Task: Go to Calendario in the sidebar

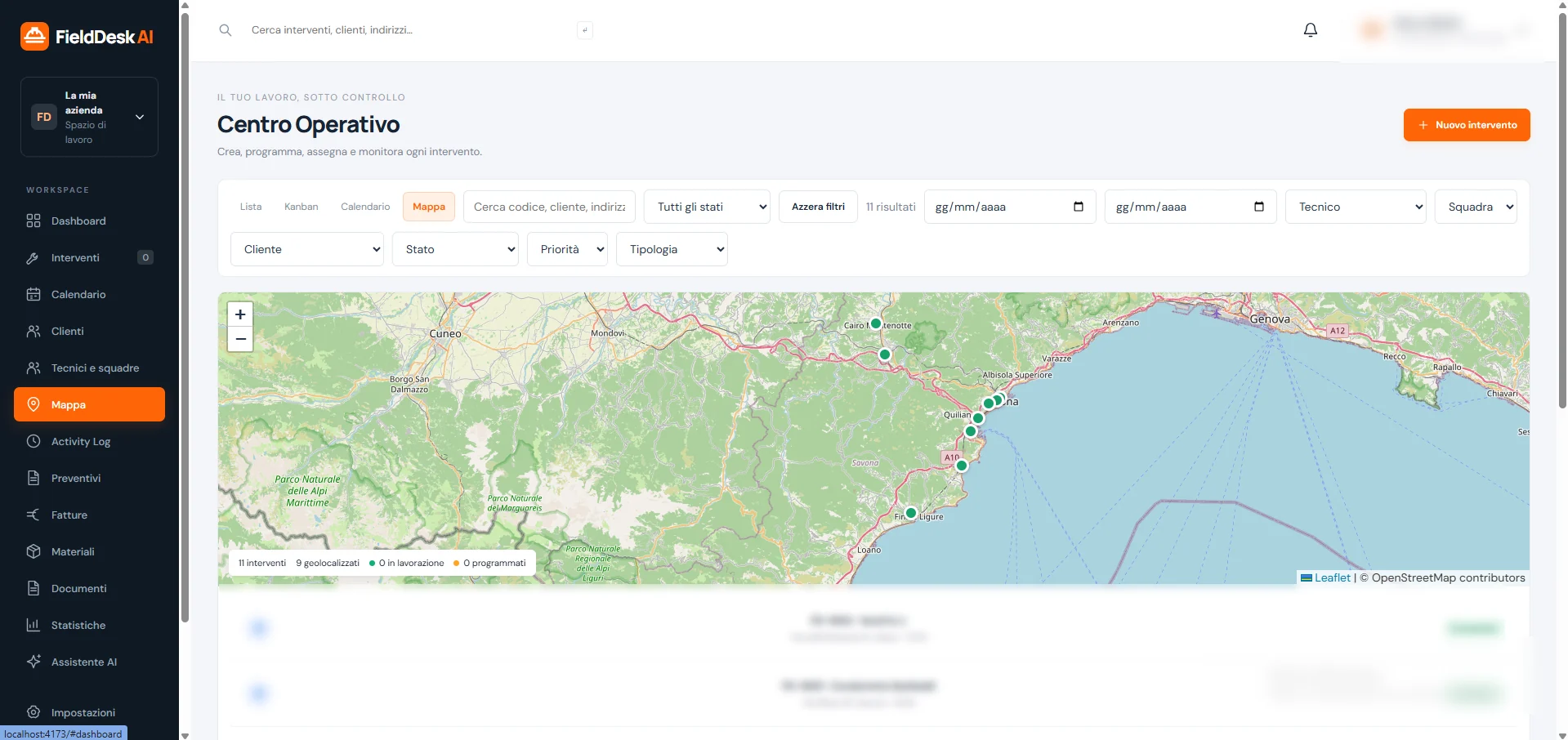Action: (89, 294)
